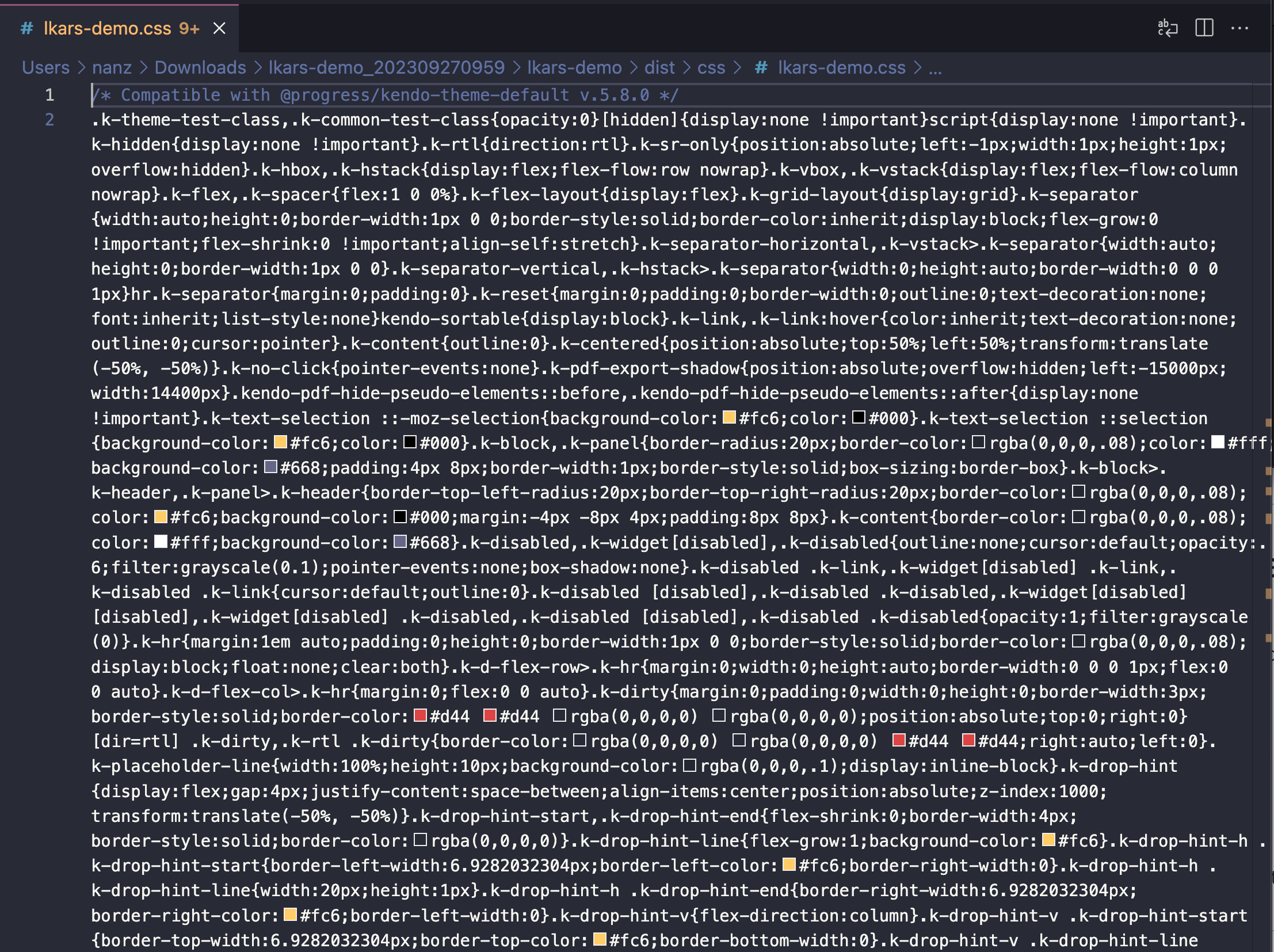Screen dimensions: 1274x952
Task: Click the Downloads breadcrumb segment
Action: (199, 67)
